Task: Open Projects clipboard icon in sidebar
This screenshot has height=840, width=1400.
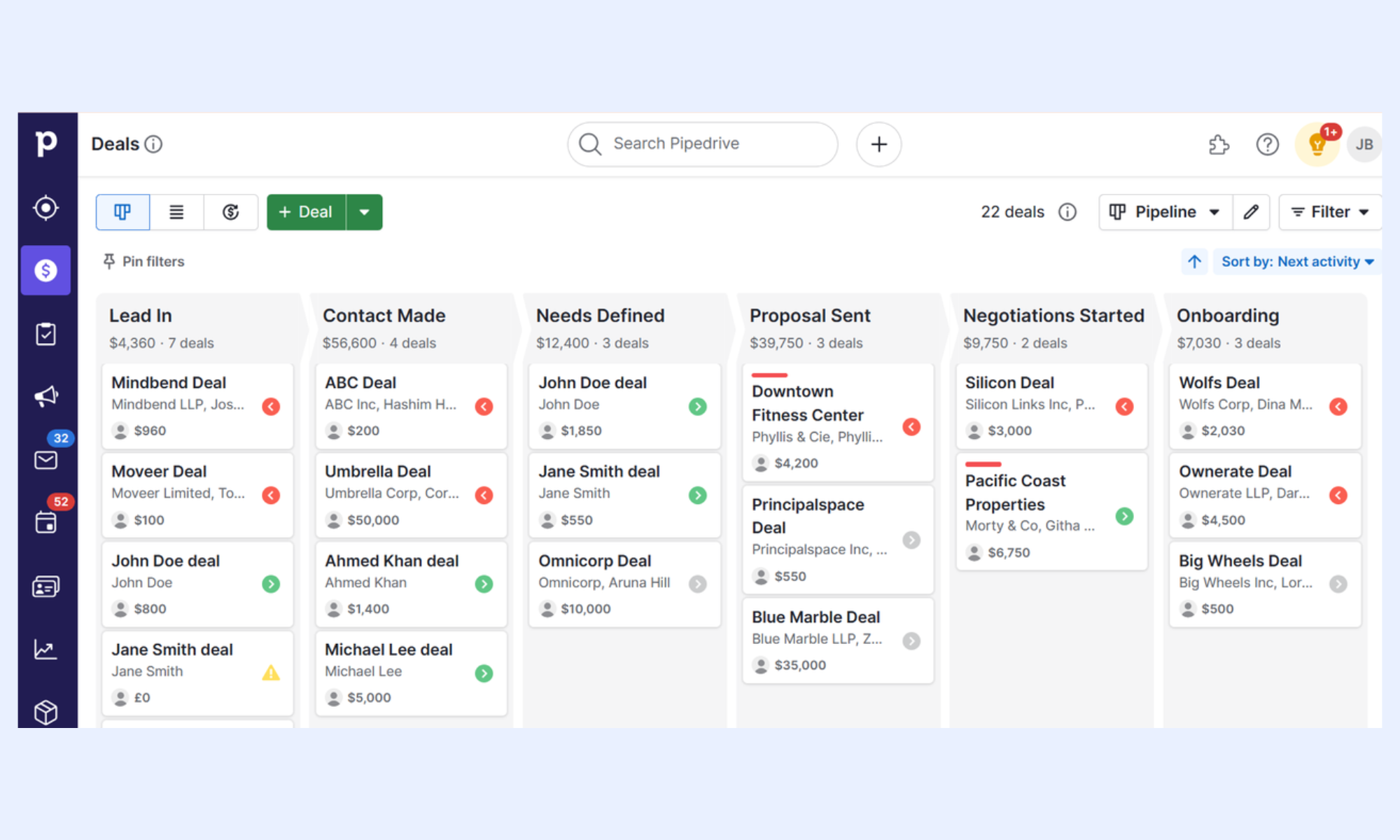Action: coord(46,334)
